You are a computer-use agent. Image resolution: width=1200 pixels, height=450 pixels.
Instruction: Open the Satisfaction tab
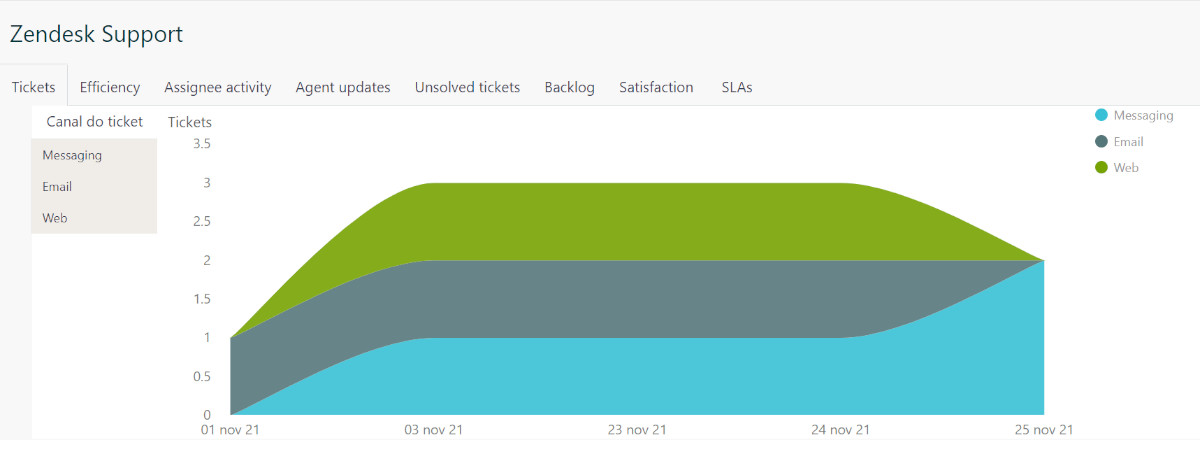tap(656, 87)
